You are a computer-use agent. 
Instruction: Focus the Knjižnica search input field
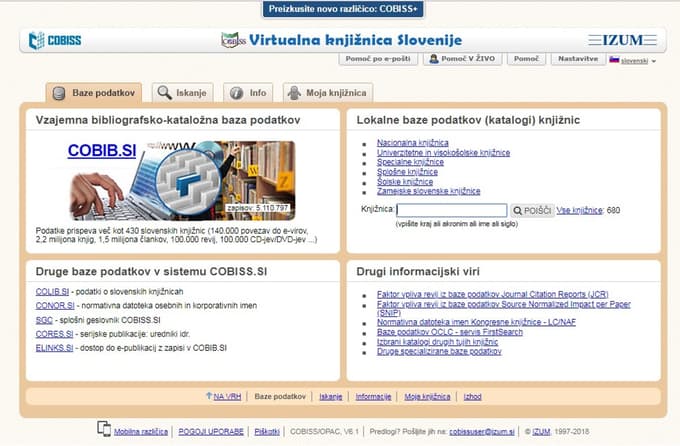pyautogui.click(x=452, y=211)
